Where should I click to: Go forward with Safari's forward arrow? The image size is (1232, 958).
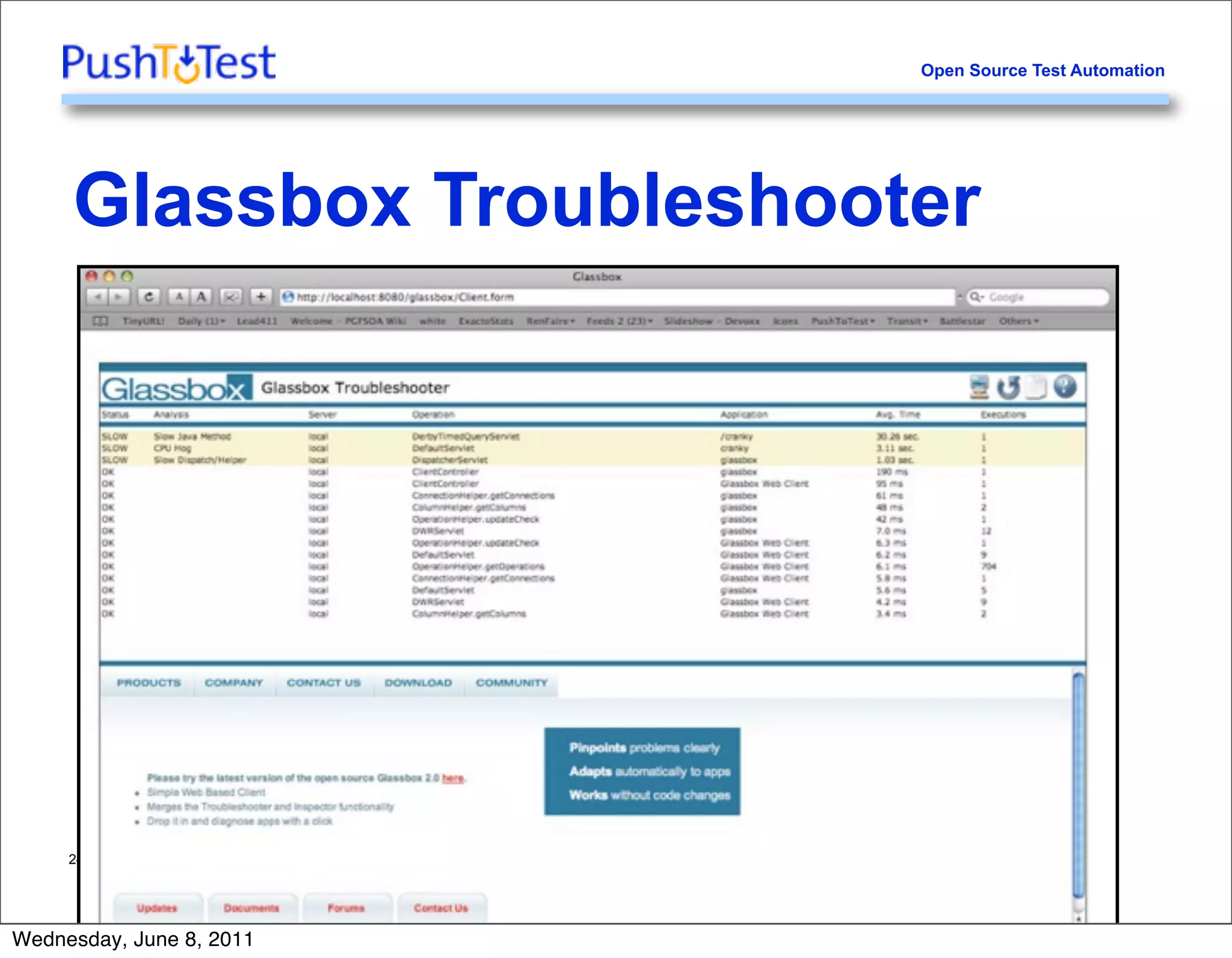[120, 297]
